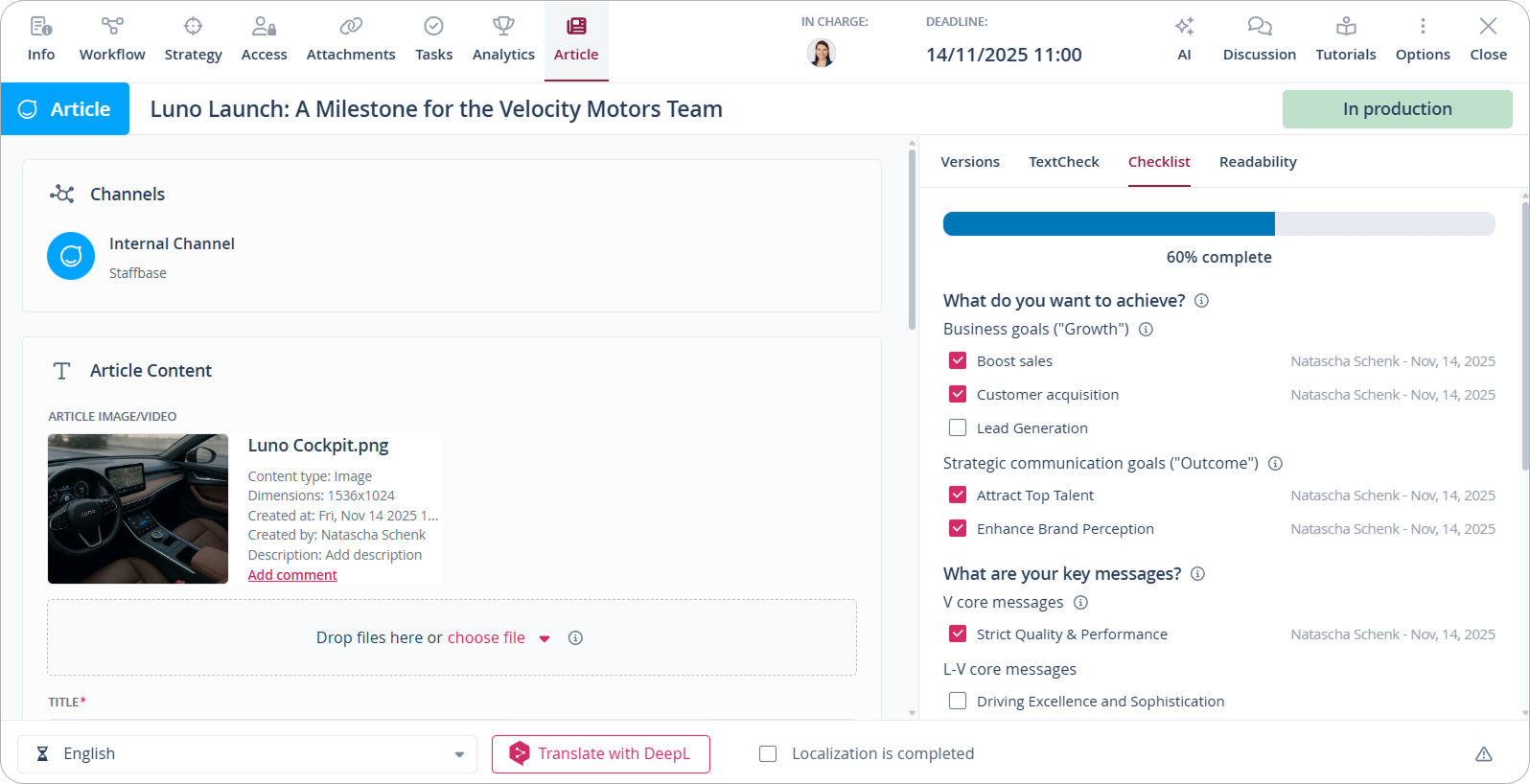The height and width of the screenshot is (784, 1530).
Task: Open the Tutorials icon
Action: click(1345, 27)
